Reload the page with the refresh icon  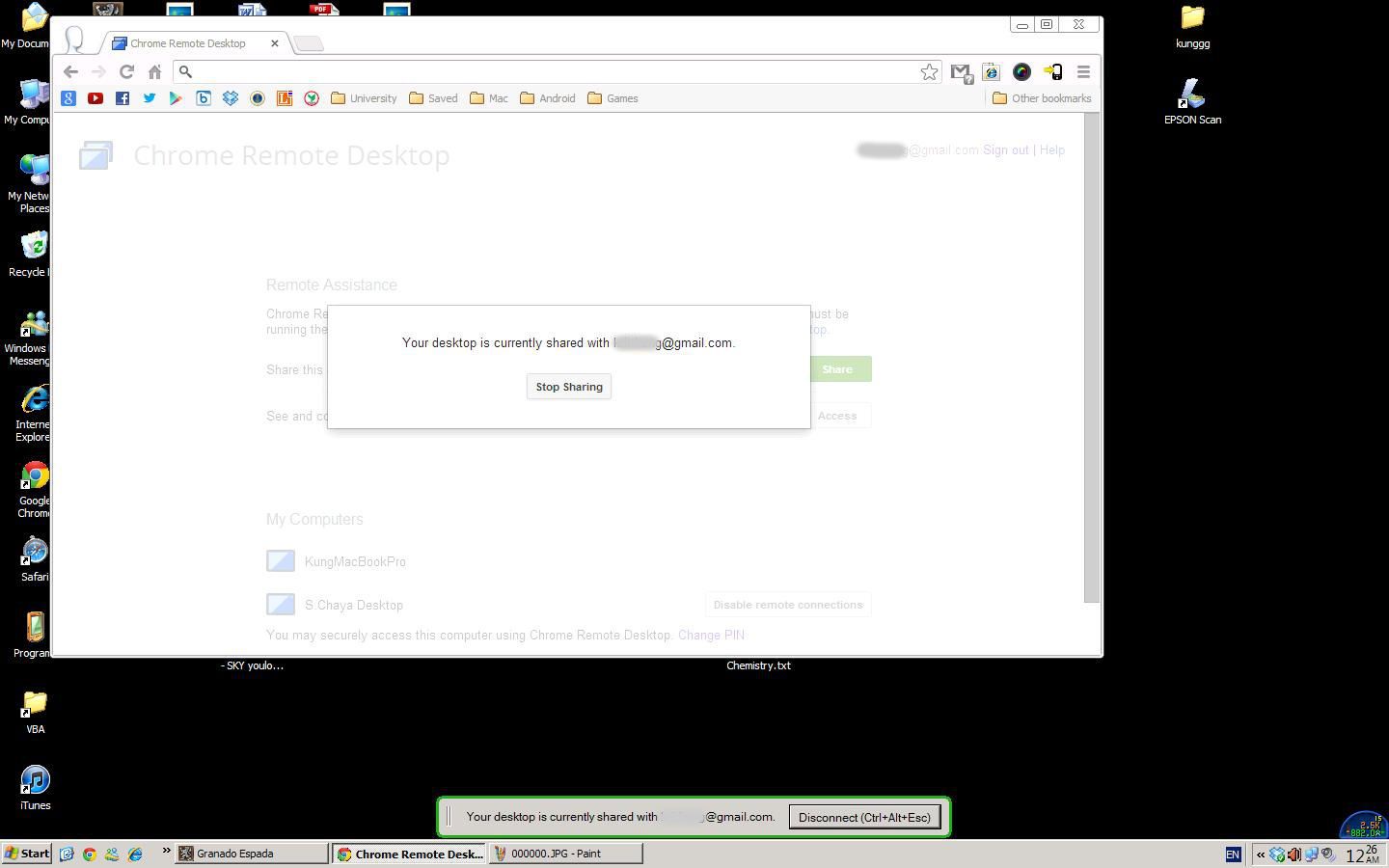(x=126, y=72)
